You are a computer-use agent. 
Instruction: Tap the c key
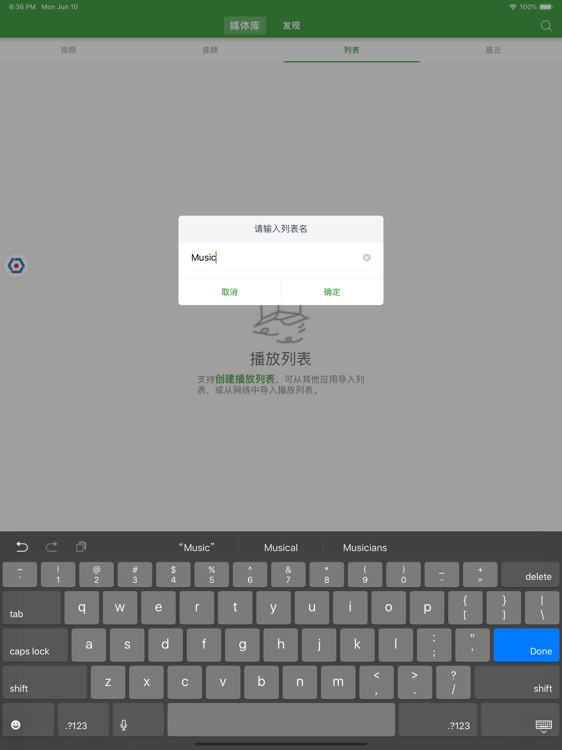click(185, 682)
